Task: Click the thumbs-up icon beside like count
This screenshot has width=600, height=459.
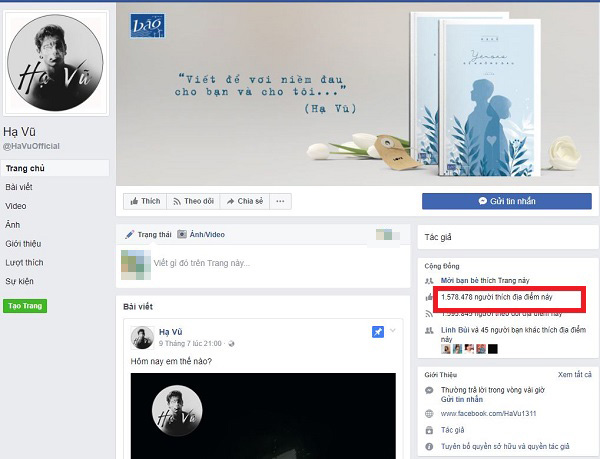Action: (x=429, y=297)
